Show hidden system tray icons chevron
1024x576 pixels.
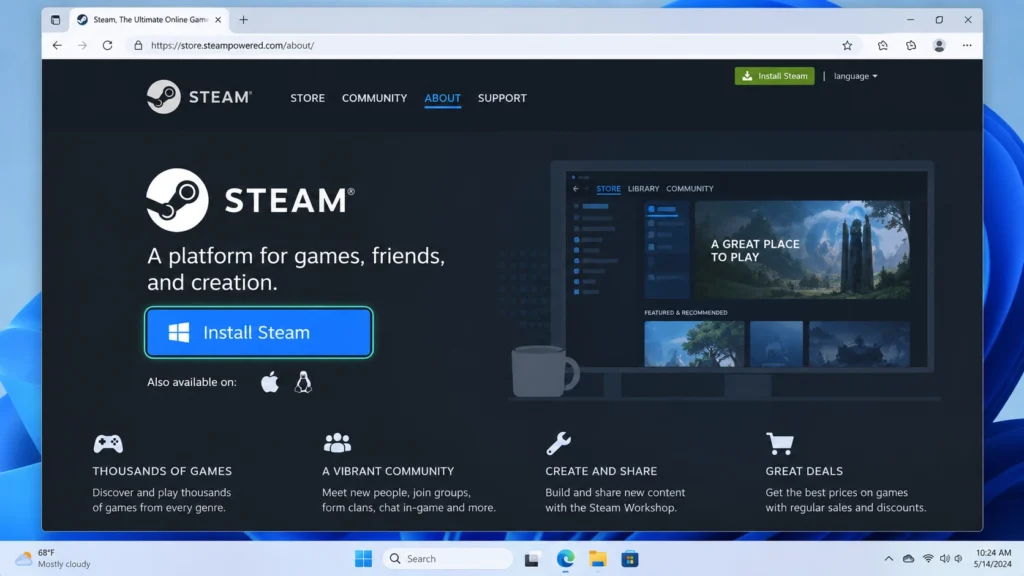pyautogui.click(x=889, y=558)
